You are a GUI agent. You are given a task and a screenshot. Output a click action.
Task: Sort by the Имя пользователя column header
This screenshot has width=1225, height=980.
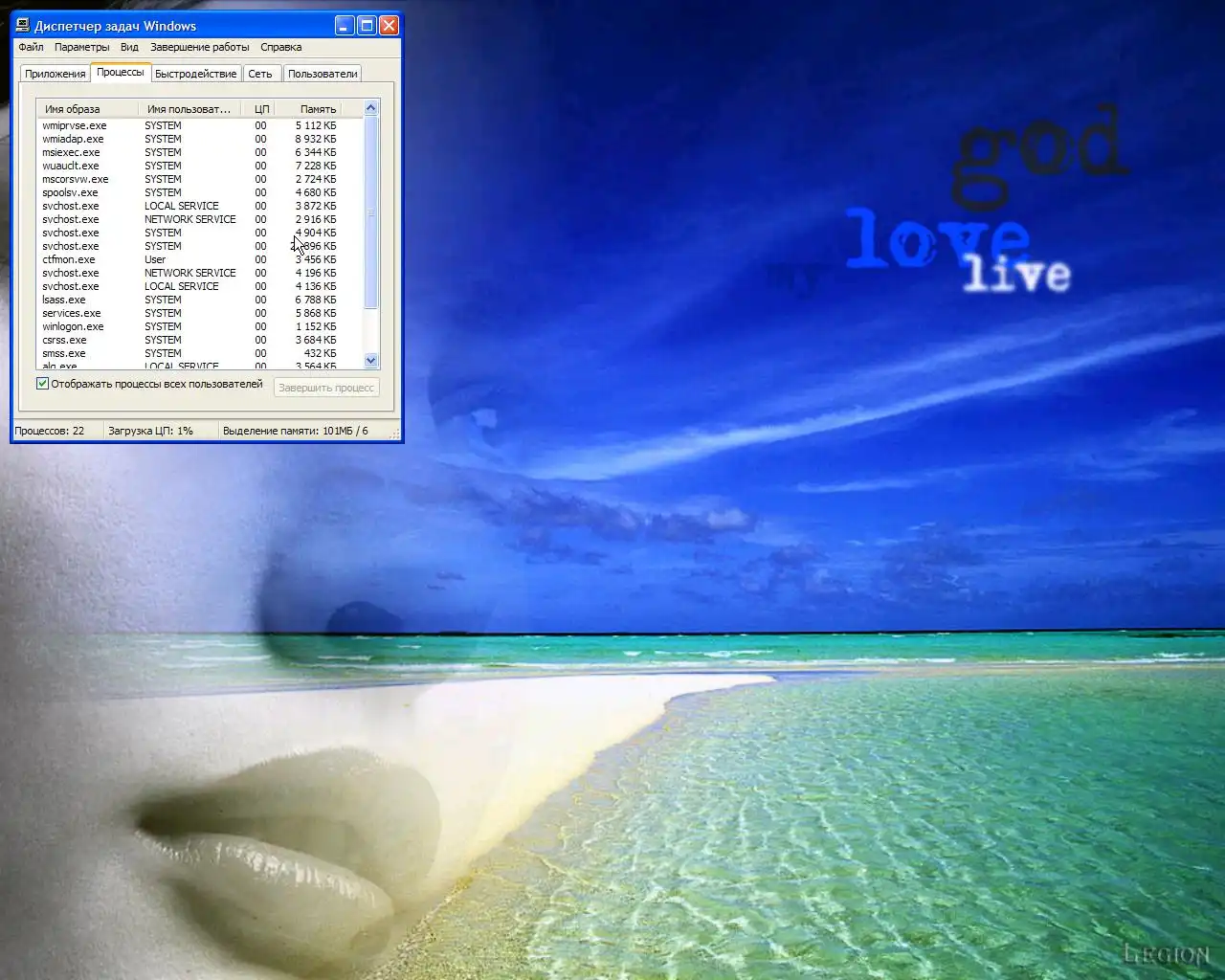(189, 109)
